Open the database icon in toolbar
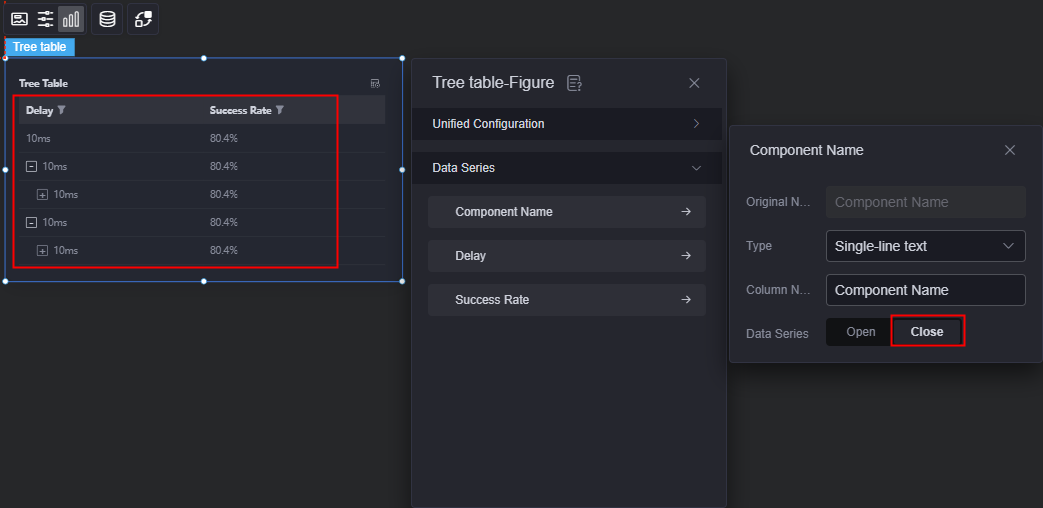The height and width of the screenshot is (508, 1043). tap(107, 19)
